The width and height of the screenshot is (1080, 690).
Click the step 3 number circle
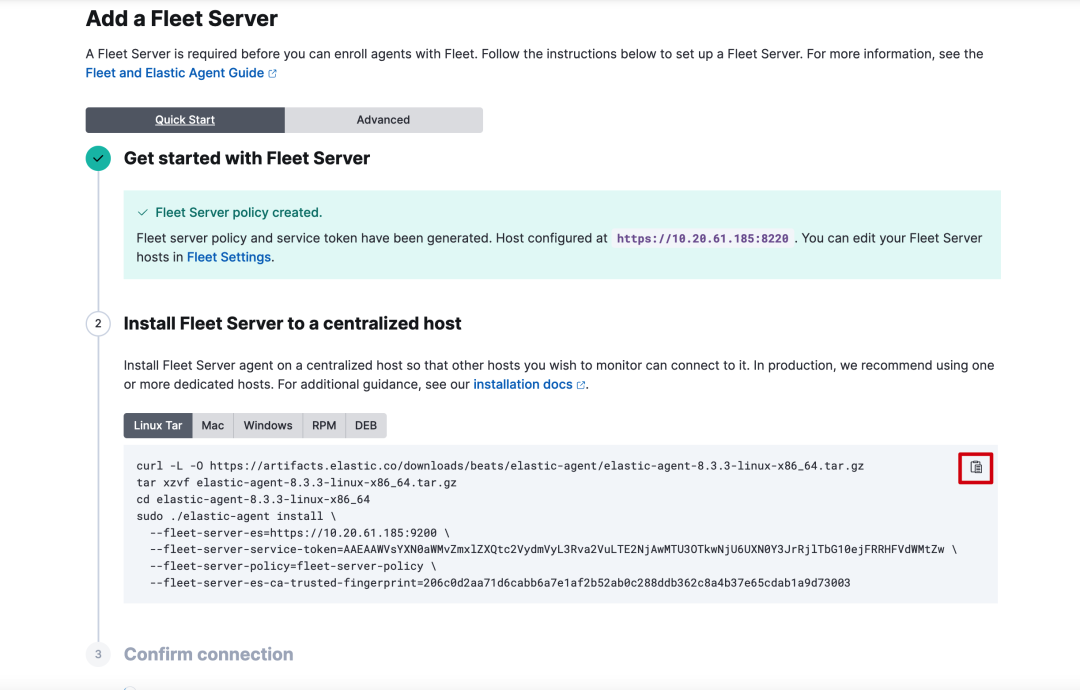(98, 655)
